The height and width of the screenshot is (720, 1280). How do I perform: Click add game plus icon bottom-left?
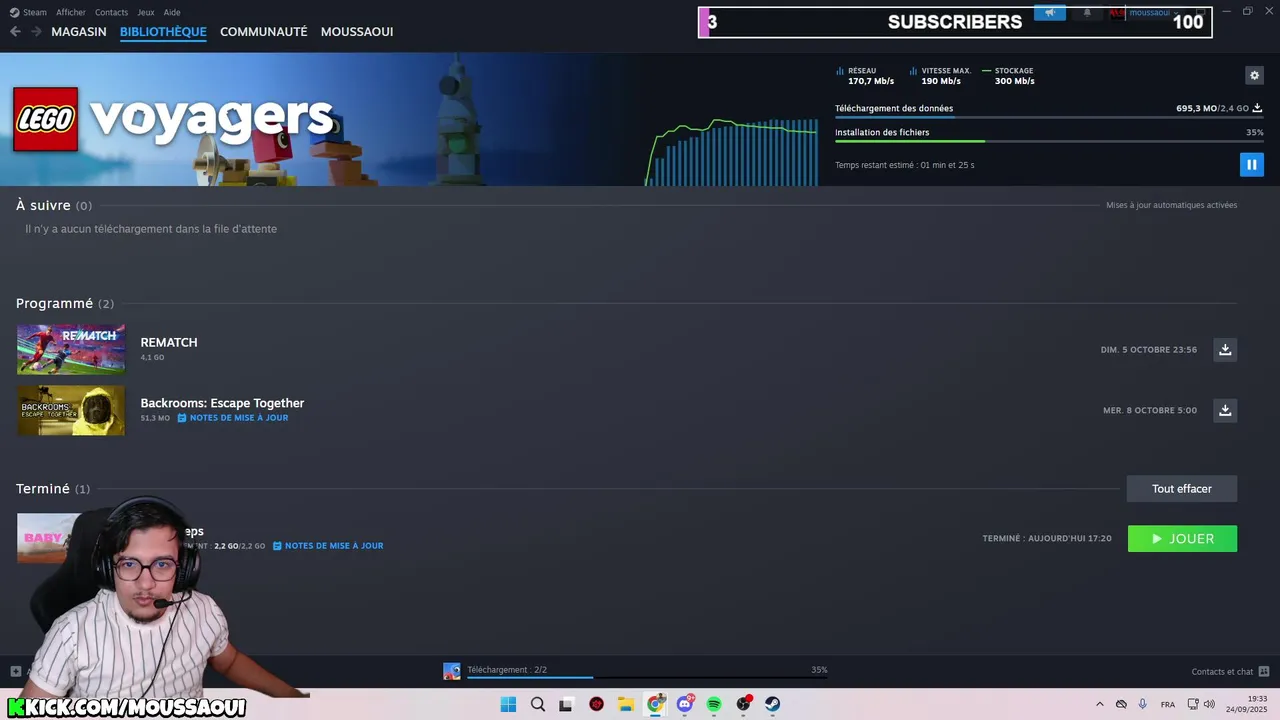click(x=15, y=672)
